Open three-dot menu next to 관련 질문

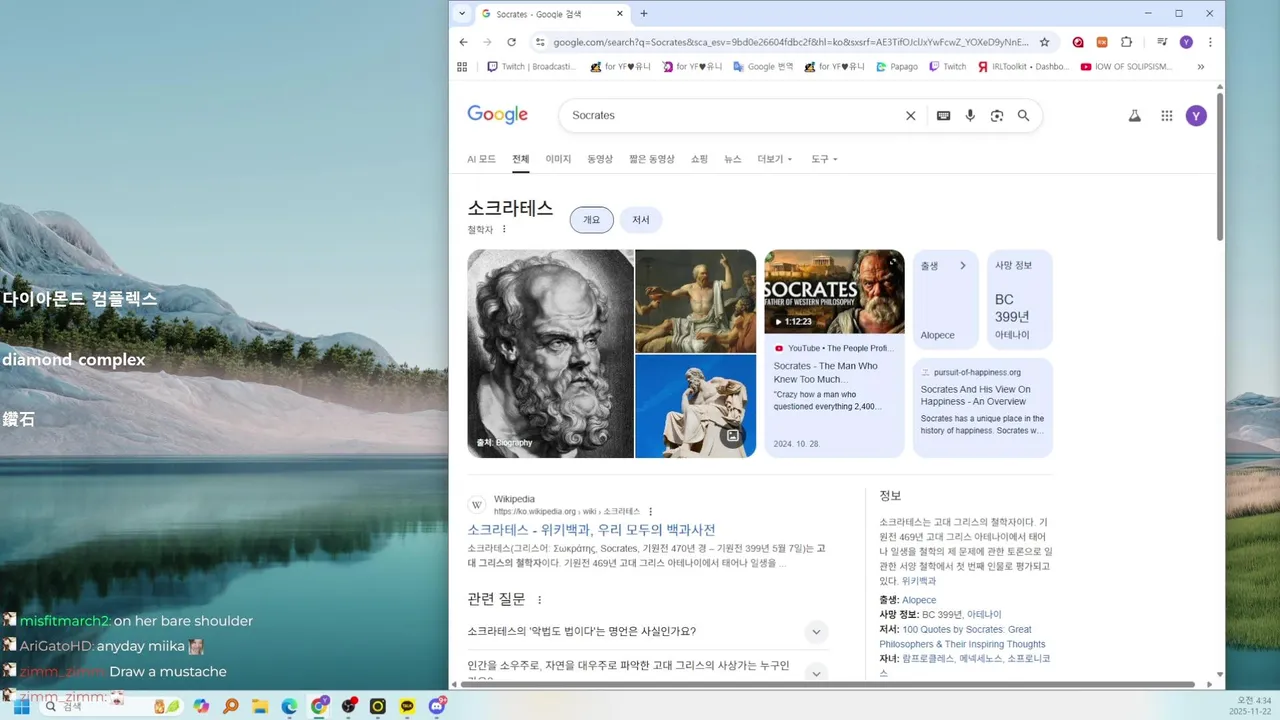[540, 600]
